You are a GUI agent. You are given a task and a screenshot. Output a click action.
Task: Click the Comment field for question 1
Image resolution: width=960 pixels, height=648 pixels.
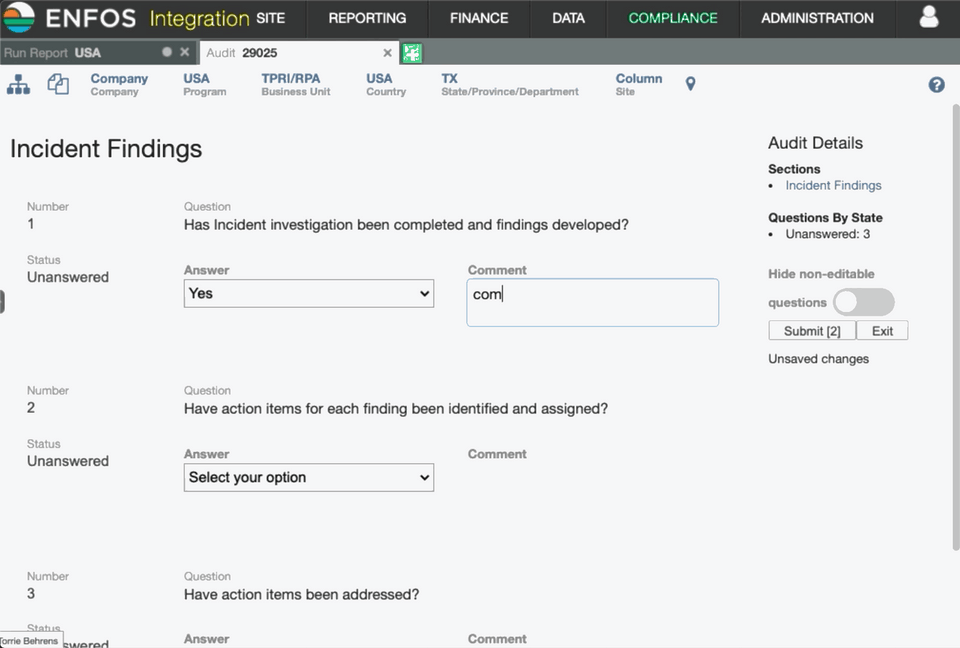[x=593, y=303]
